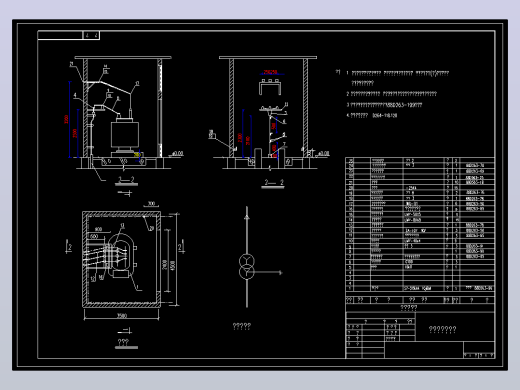Screen dimensions: 520x390
Task: Click the '2— 2' label under the right section
Action: (274, 182)
